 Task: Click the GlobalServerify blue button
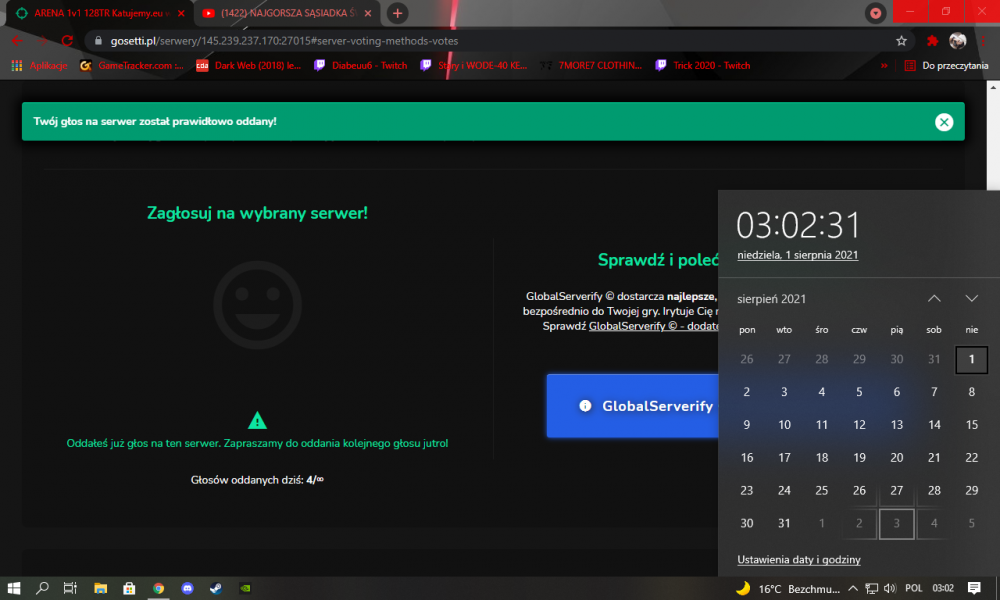coord(633,406)
